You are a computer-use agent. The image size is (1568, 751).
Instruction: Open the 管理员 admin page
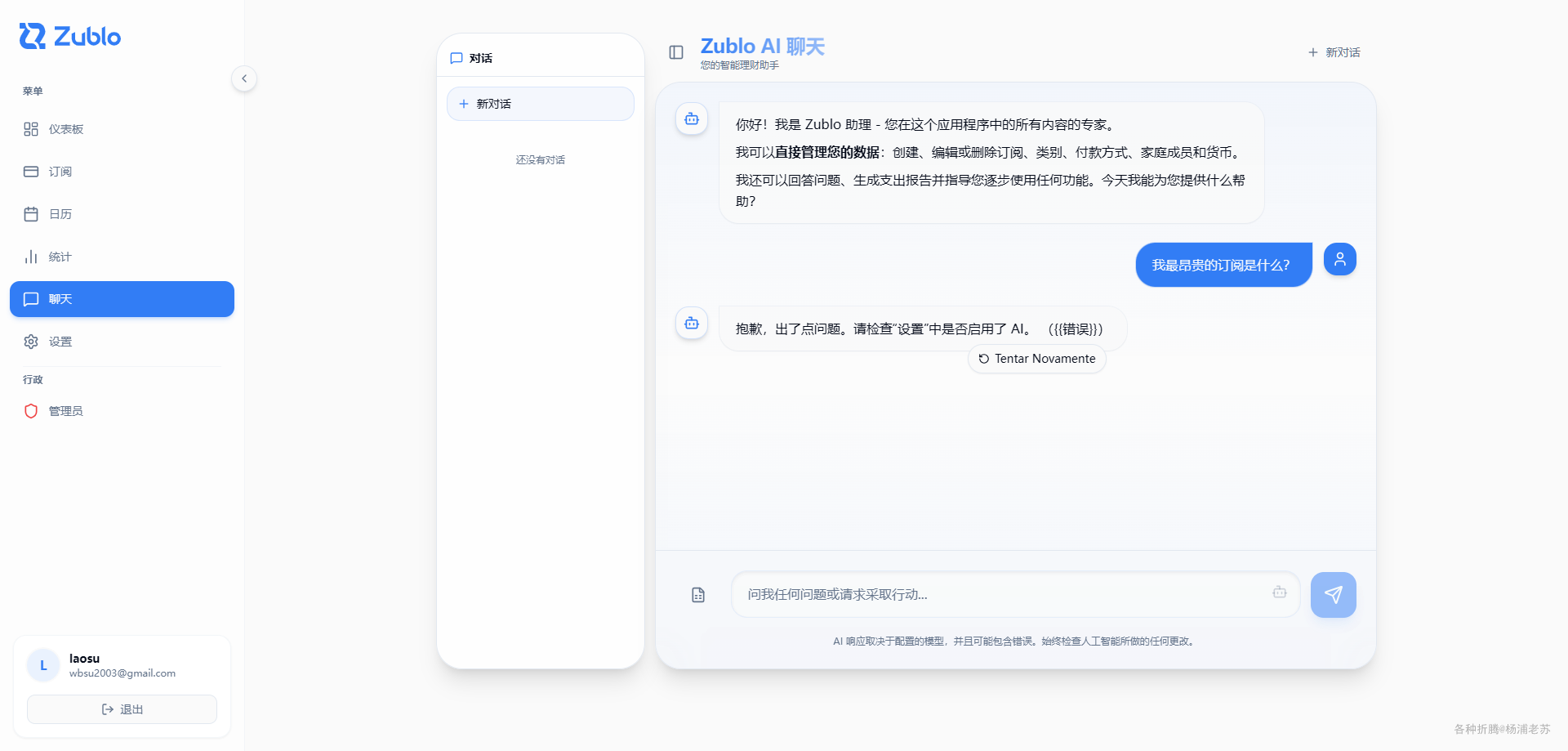click(122, 411)
